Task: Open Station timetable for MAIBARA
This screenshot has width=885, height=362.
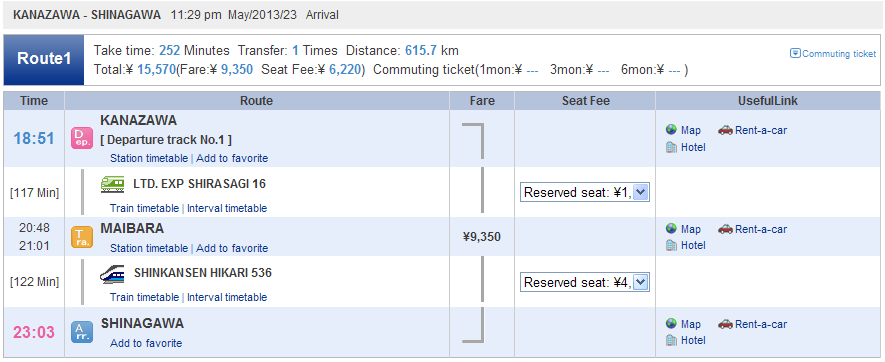Action: pyautogui.click(x=149, y=248)
